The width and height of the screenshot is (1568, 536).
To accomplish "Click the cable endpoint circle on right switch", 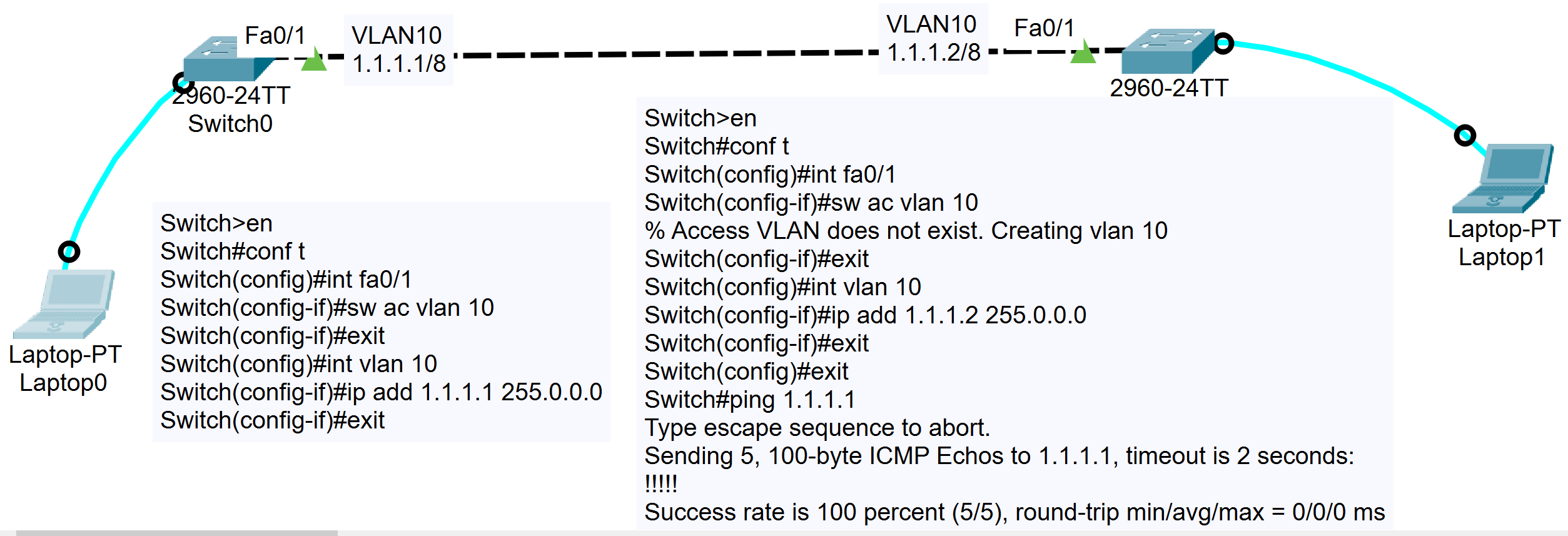I will (1223, 43).
